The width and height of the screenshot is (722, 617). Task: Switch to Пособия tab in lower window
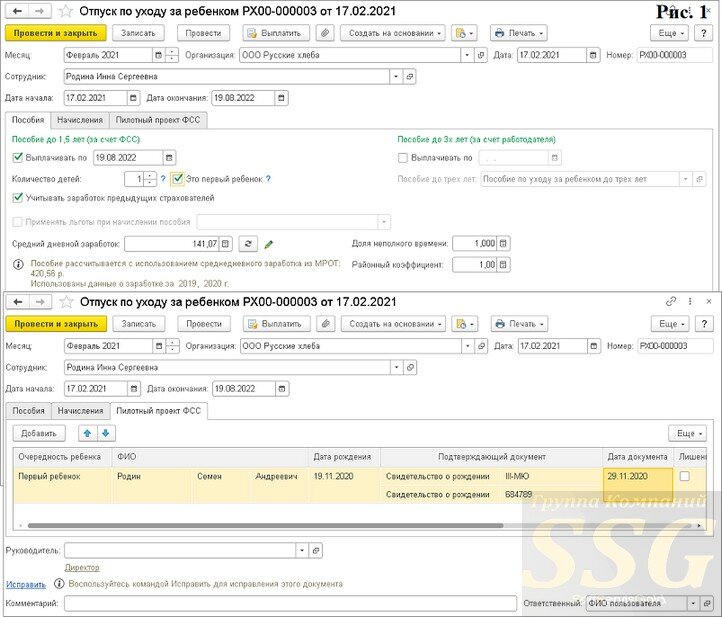pos(29,410)
